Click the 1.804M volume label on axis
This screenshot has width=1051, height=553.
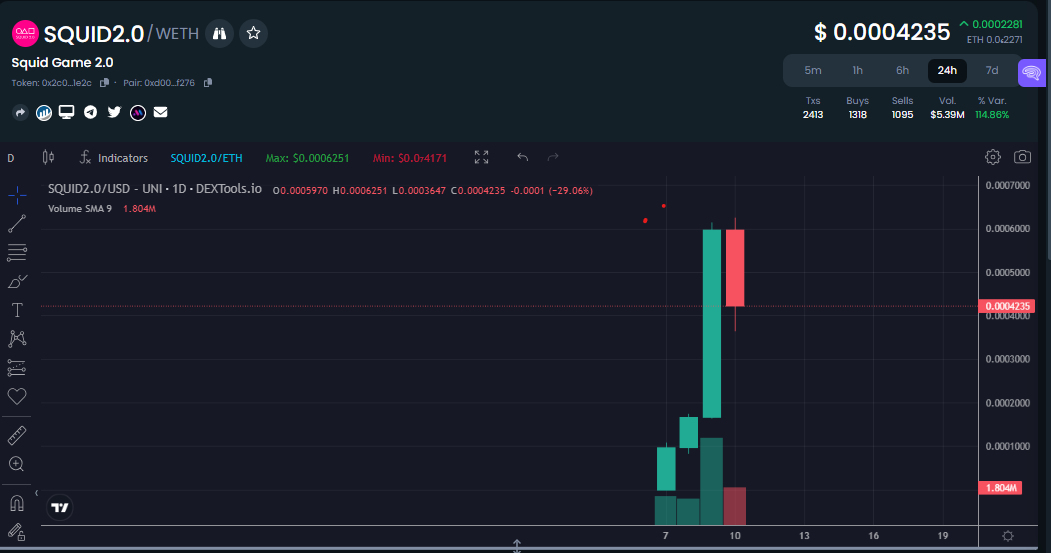click(x=1000, y=488)
